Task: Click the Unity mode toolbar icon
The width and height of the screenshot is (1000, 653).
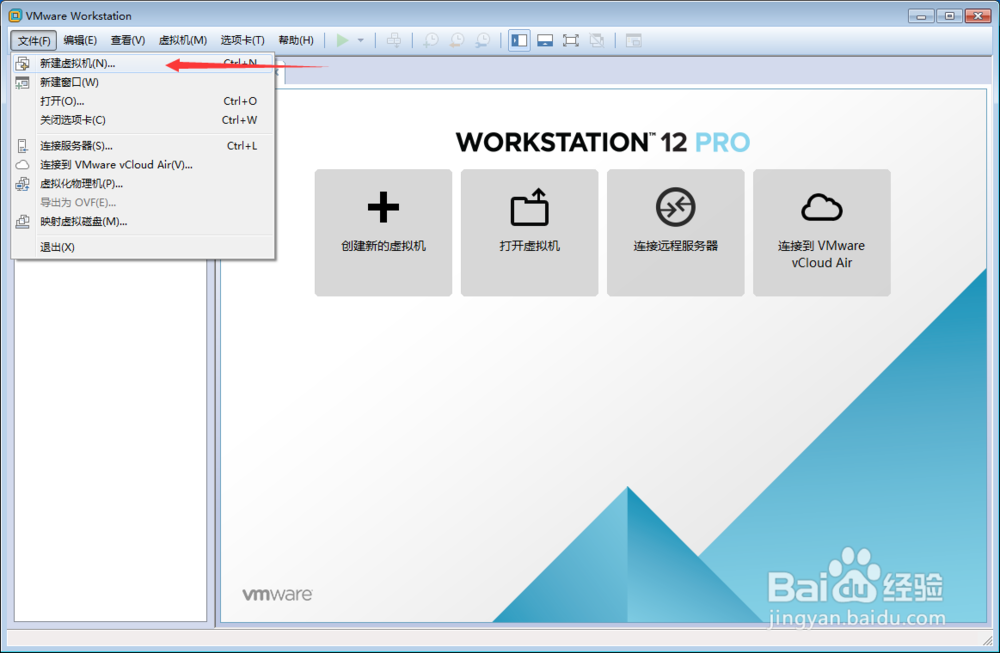Action: coord(597,41)
